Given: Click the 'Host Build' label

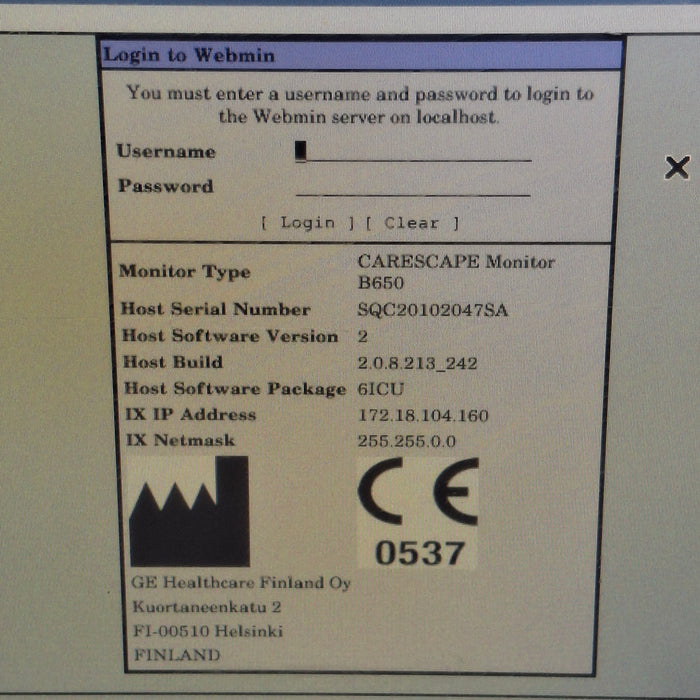Looking at the screenshot, I should (x=173, y=362).
